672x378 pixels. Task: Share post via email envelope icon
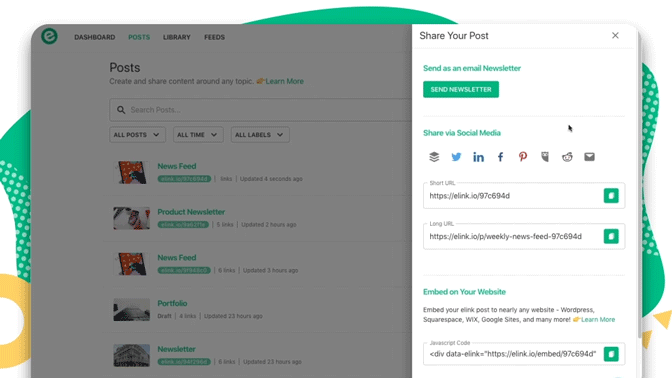pyautogui.click(x=589, y=157)
